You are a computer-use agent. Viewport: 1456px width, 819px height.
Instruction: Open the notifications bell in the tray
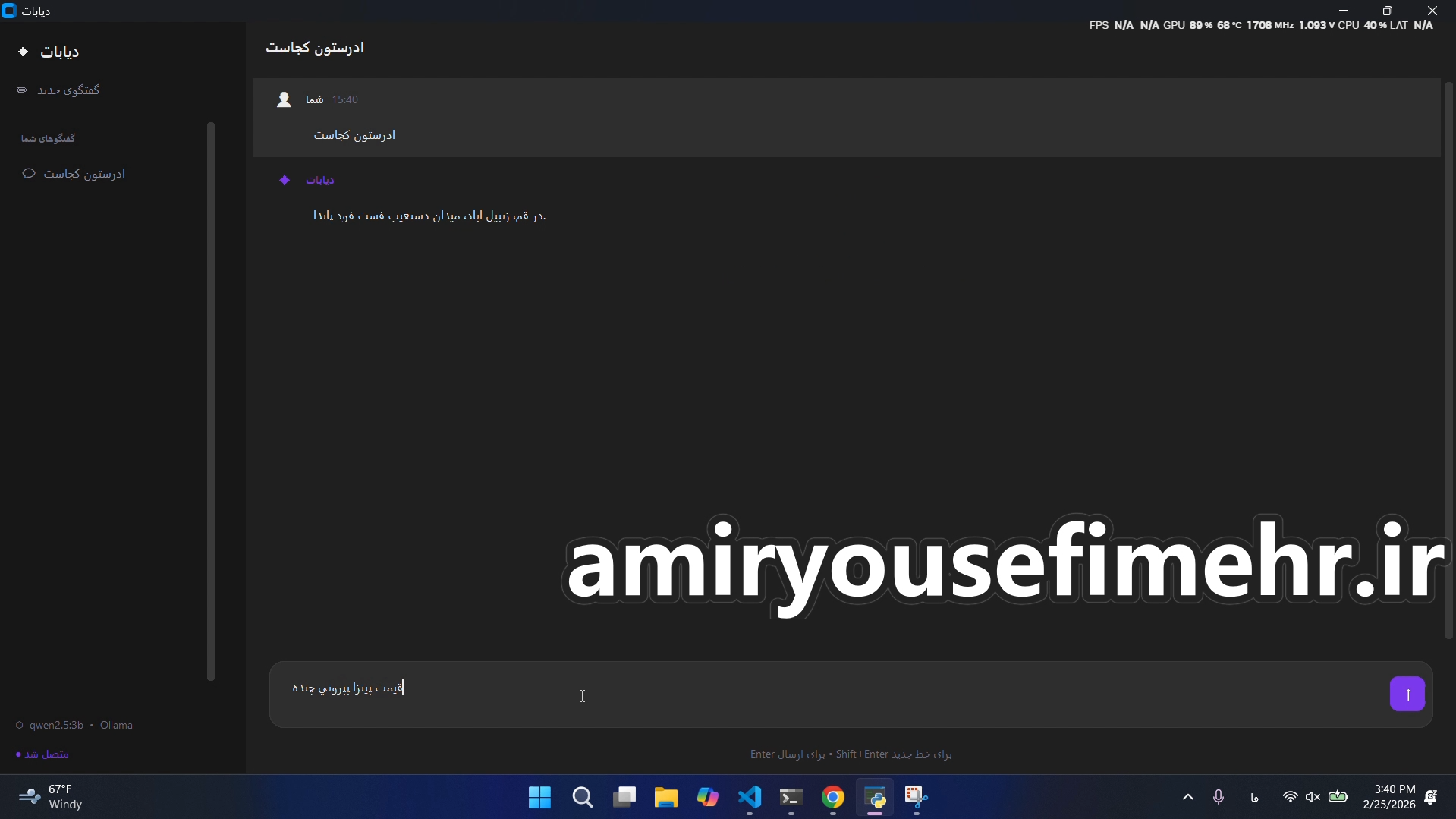[1431, 797]
